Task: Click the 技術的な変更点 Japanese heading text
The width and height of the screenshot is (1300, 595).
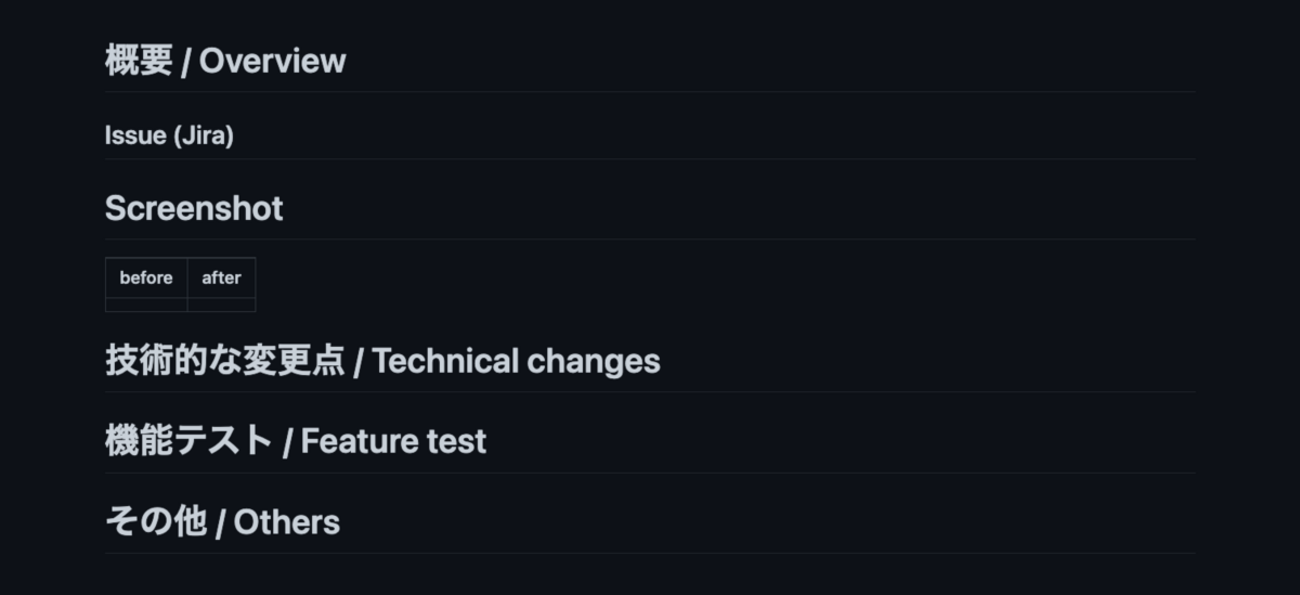Action: click(225, 361)
